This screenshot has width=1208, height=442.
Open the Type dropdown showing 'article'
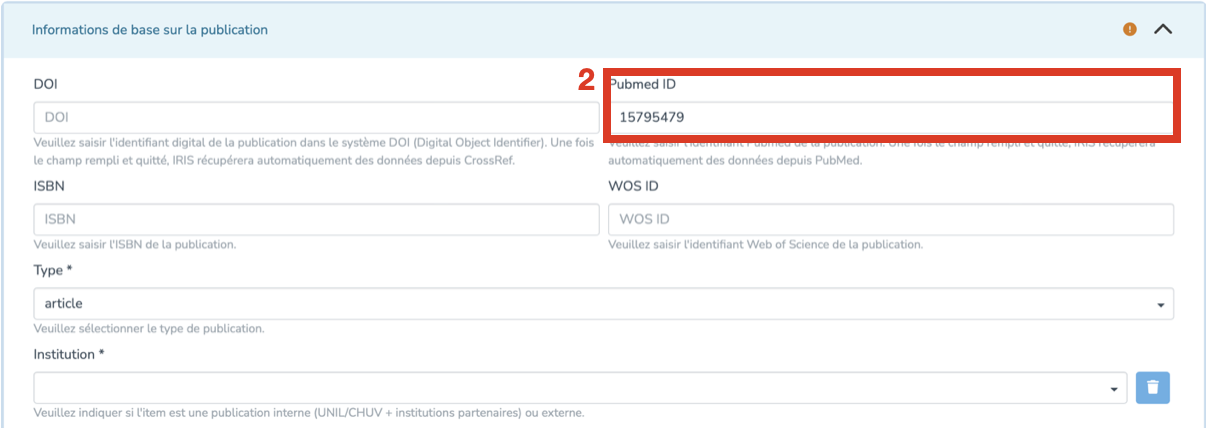[603, 304]
